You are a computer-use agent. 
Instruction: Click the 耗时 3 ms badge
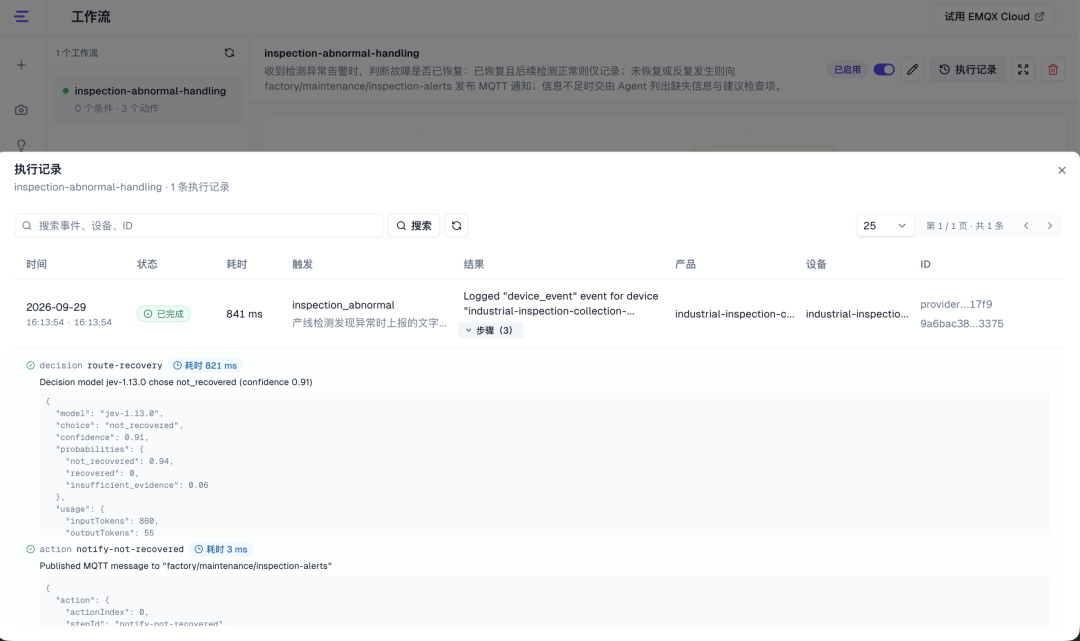coord(220,549)
